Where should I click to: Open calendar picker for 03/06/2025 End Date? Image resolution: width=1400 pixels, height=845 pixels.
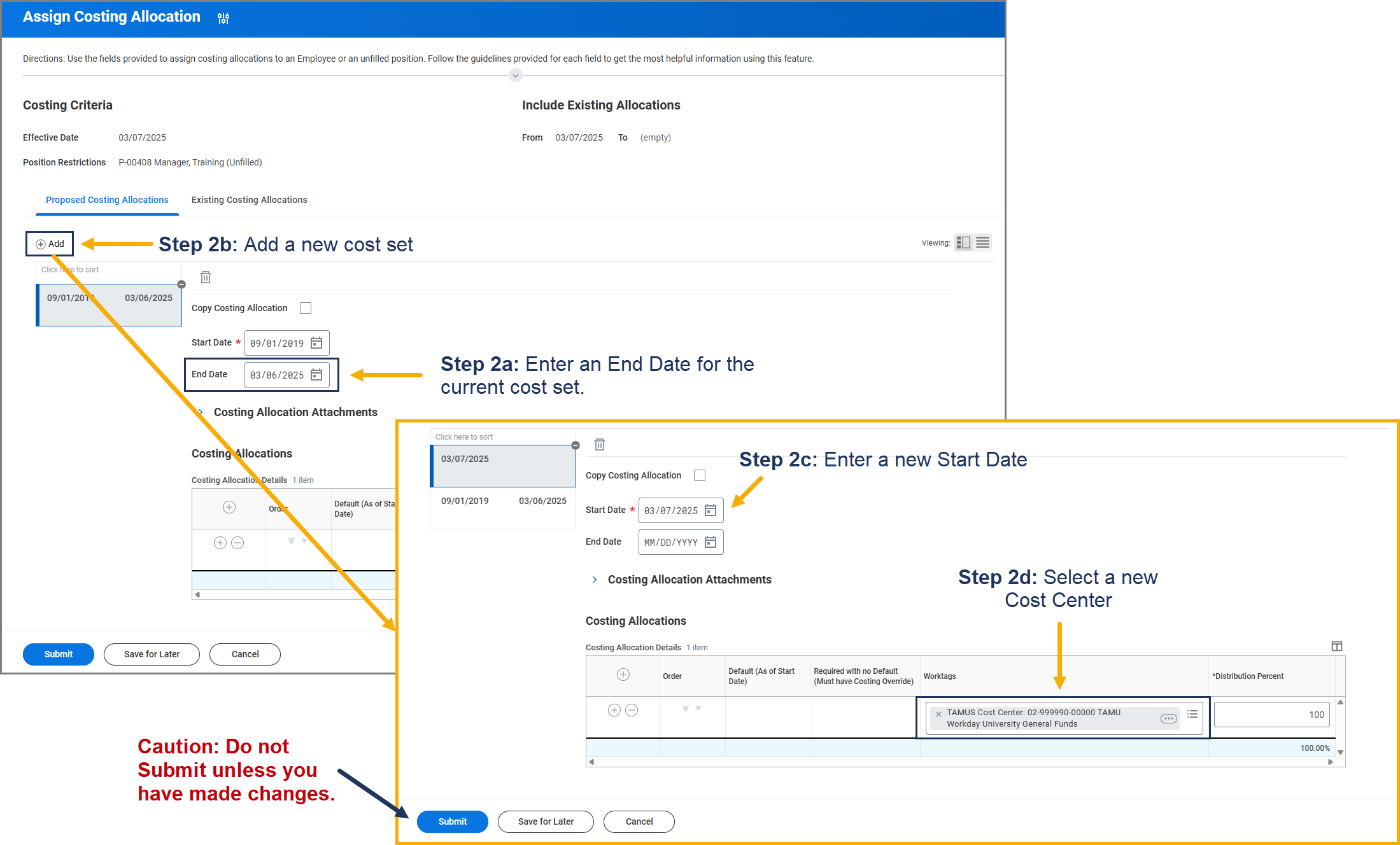coord(316,375)
